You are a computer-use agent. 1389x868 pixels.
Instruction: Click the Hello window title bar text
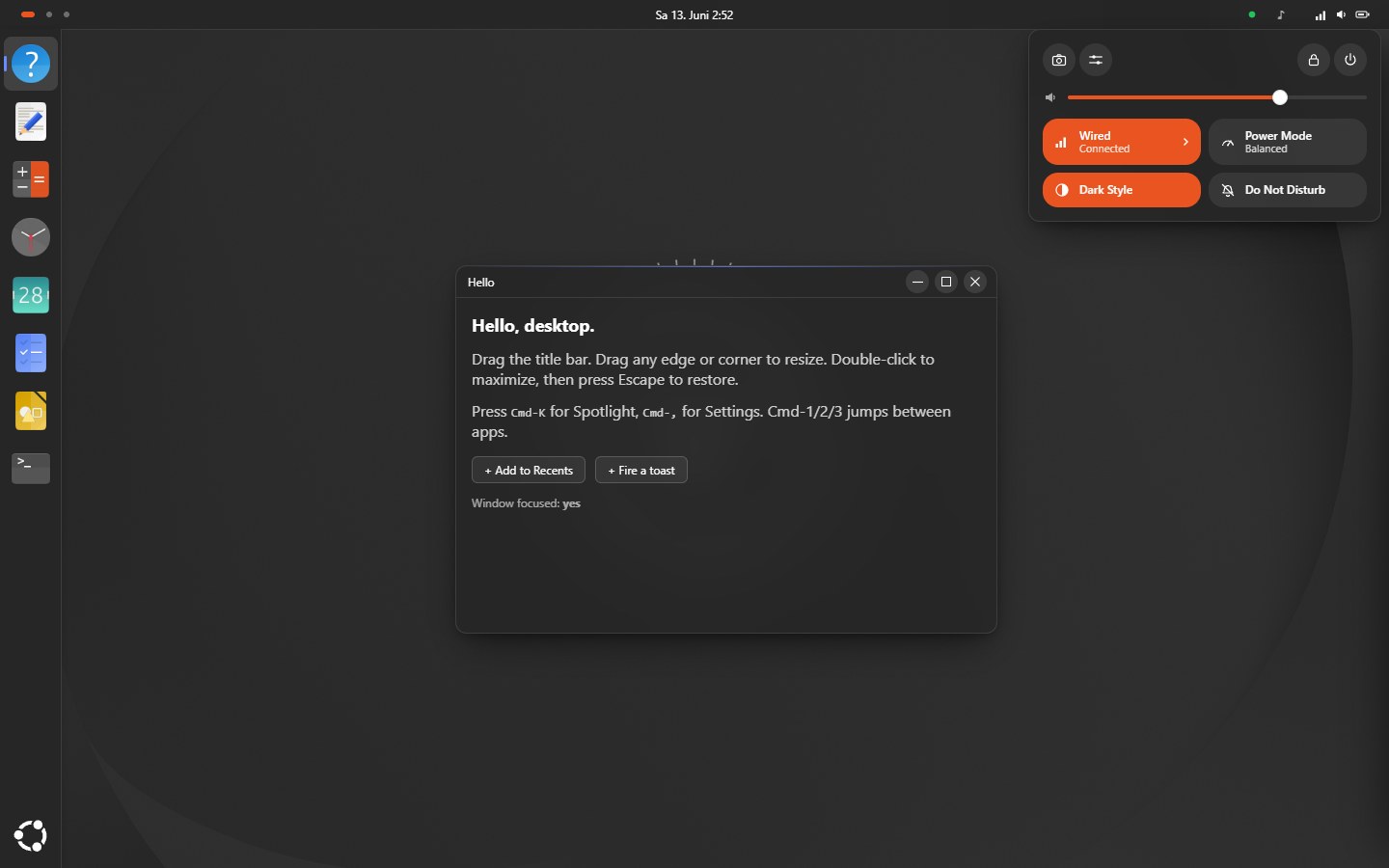481,282
